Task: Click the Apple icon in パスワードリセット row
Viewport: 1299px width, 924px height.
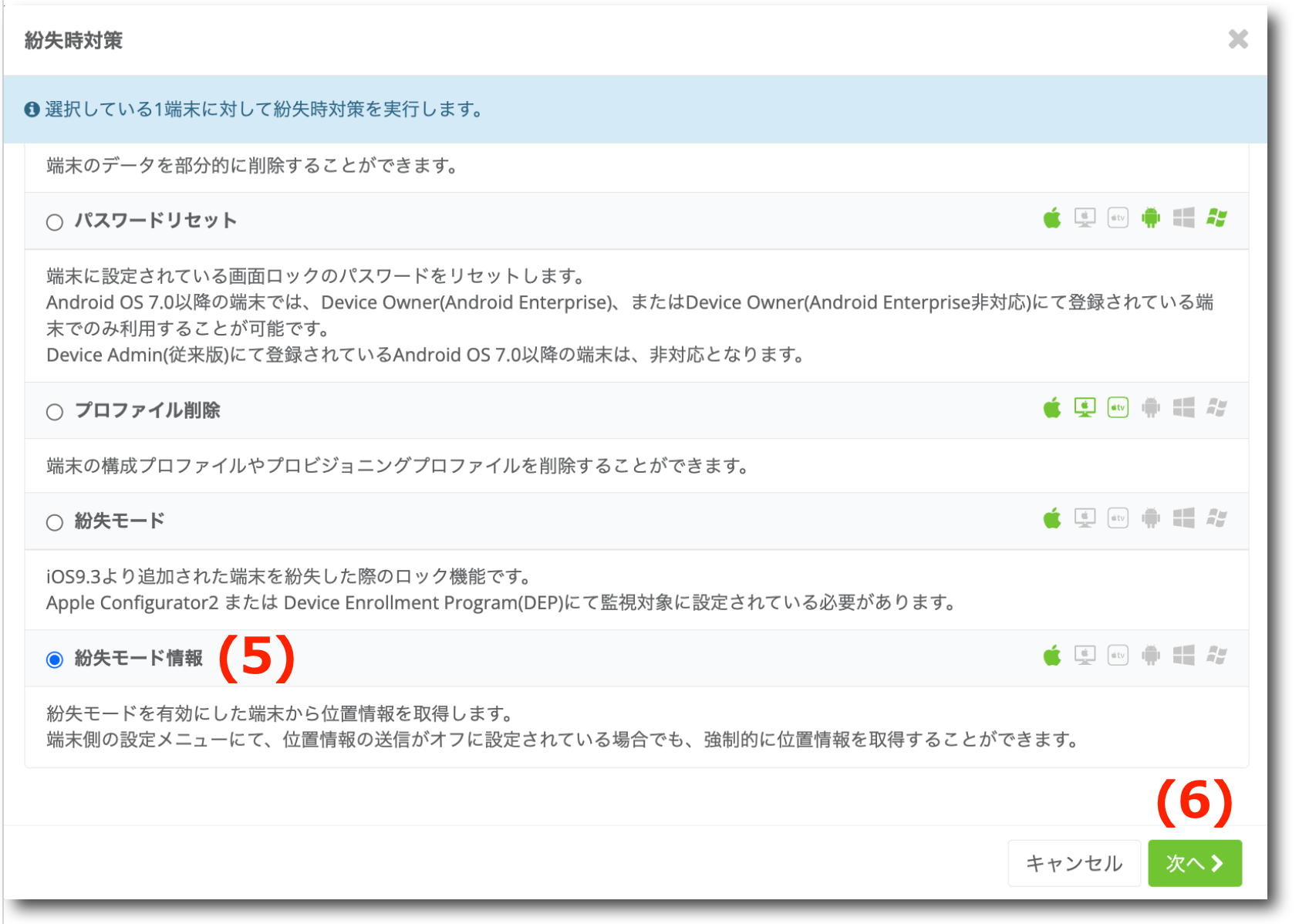Action: [1052, 218]
